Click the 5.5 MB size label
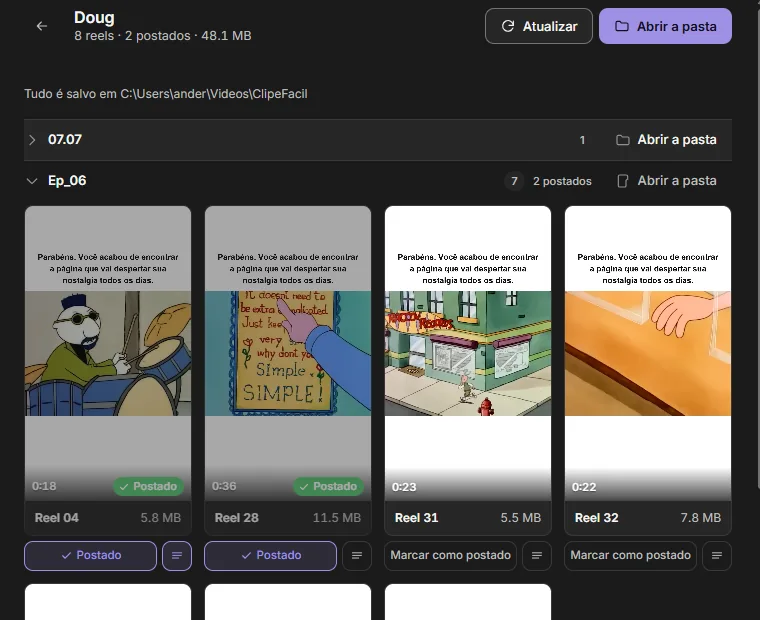760x620 pixels. 521,518
